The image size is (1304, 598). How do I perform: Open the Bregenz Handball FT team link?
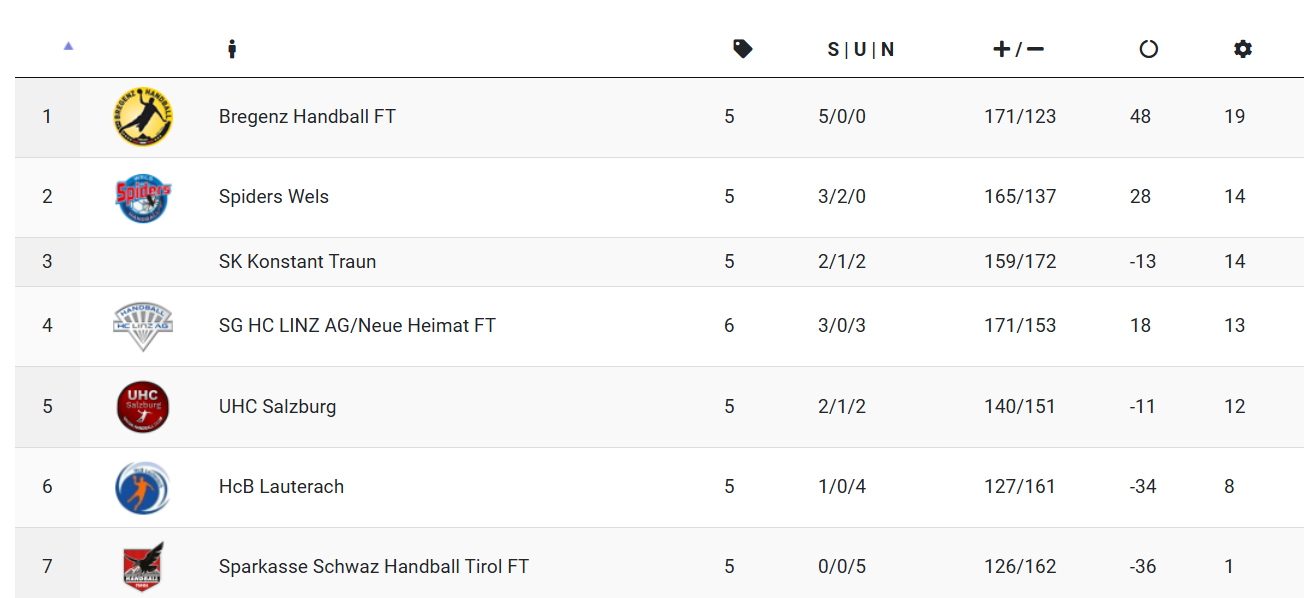307,117
